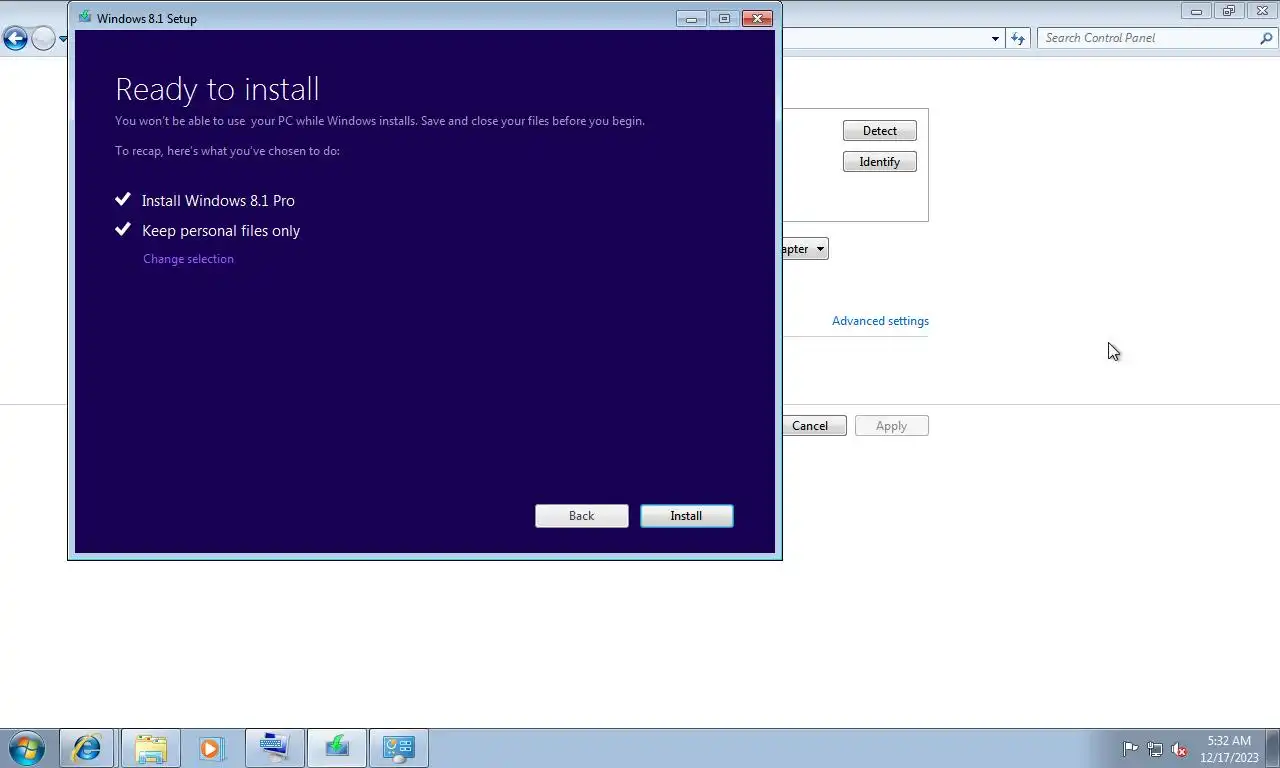
Task: Launch Internet Explorer from taskbar
Action: pyautogui.click(x=87, y=748)
